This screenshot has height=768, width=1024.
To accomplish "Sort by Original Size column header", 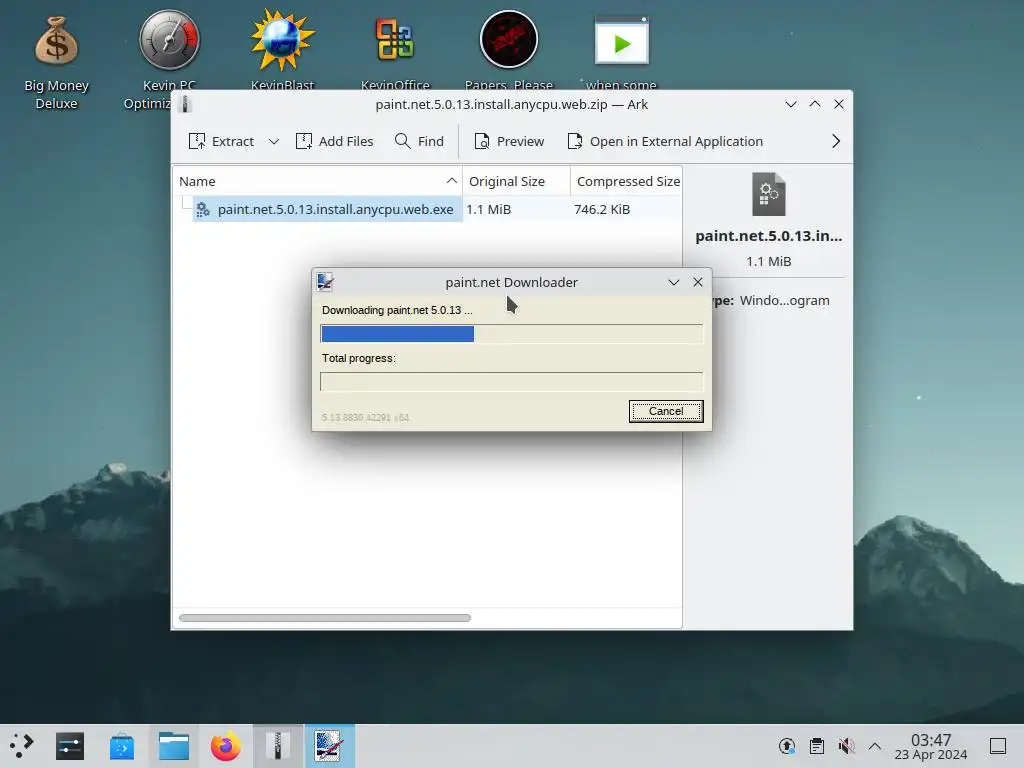I will click(x=516, y=181).
